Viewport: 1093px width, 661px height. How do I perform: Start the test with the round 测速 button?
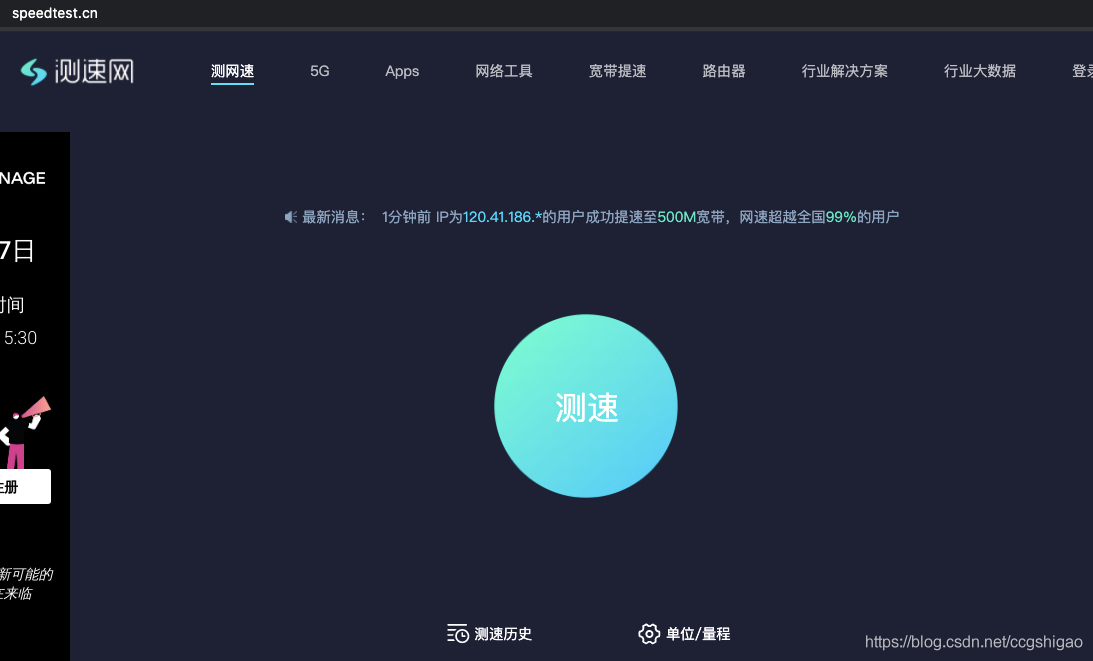click(586, 406)
